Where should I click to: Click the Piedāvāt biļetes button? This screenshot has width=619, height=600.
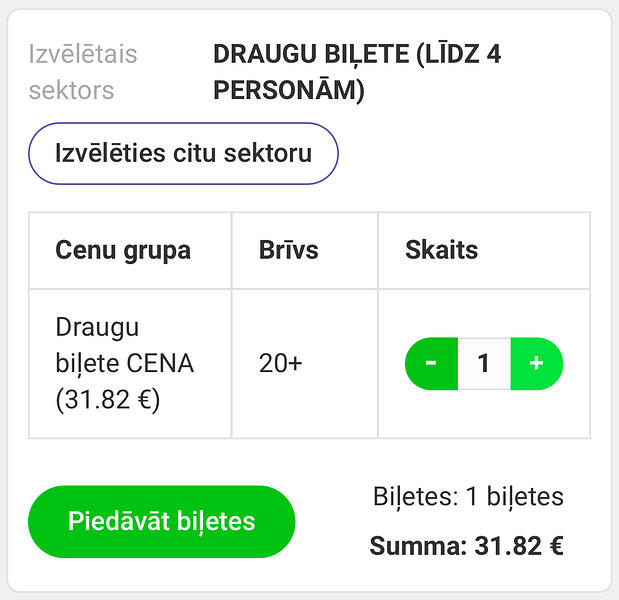162,521
